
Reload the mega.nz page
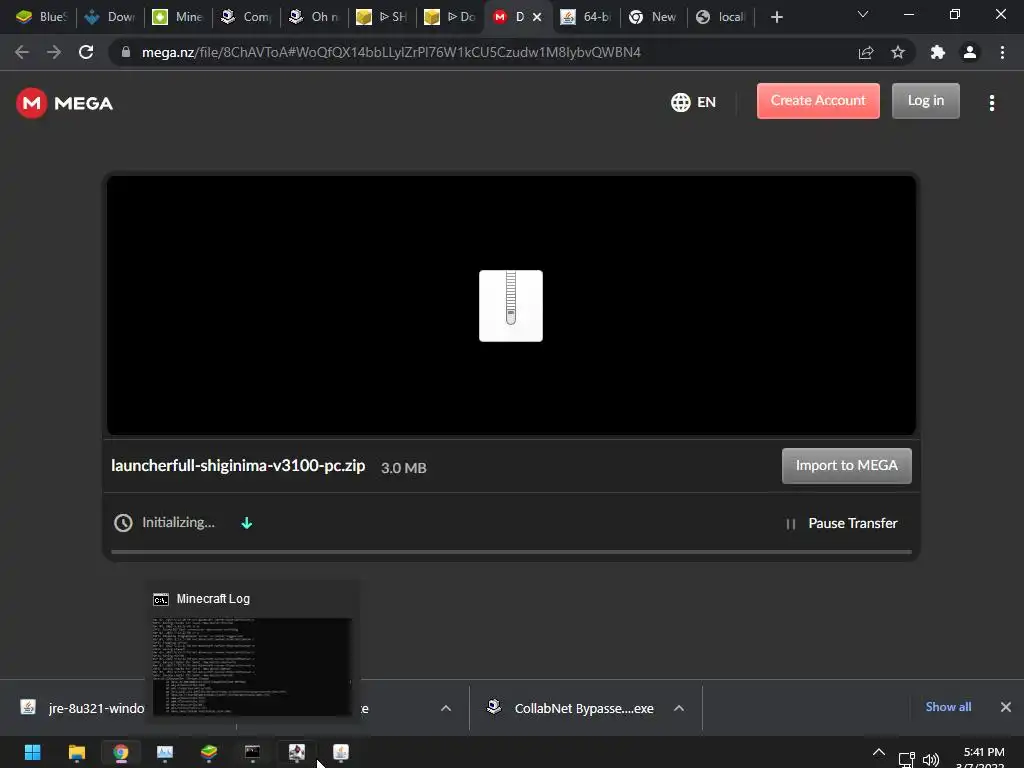(x=86, y=52)
